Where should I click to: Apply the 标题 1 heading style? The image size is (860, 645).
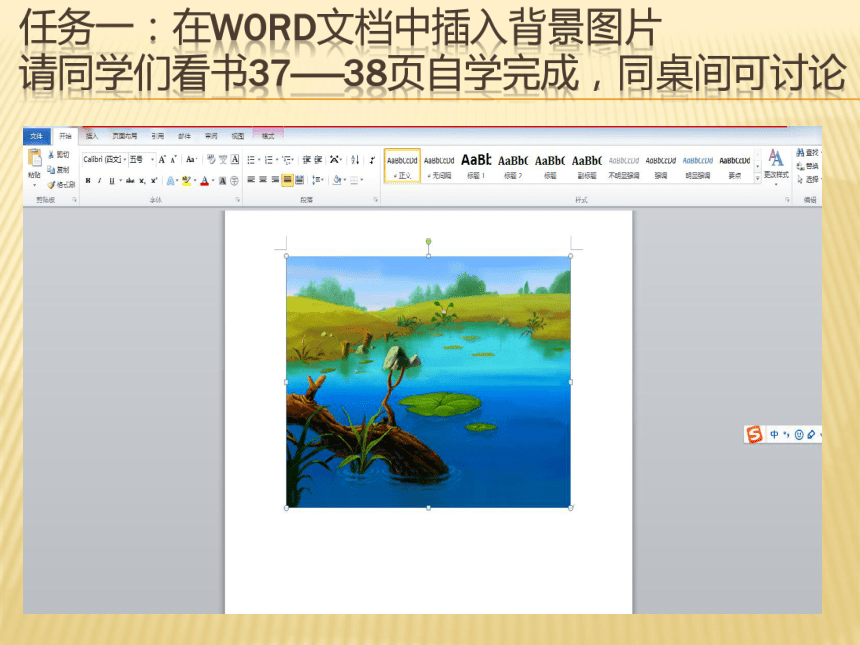[x=476, y=166]
